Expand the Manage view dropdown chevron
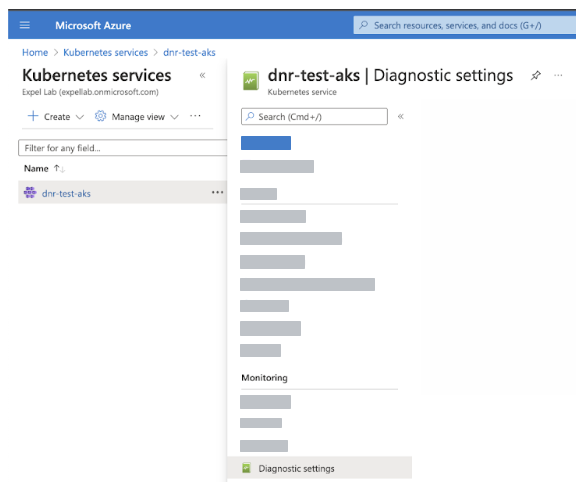 point(174,117)
